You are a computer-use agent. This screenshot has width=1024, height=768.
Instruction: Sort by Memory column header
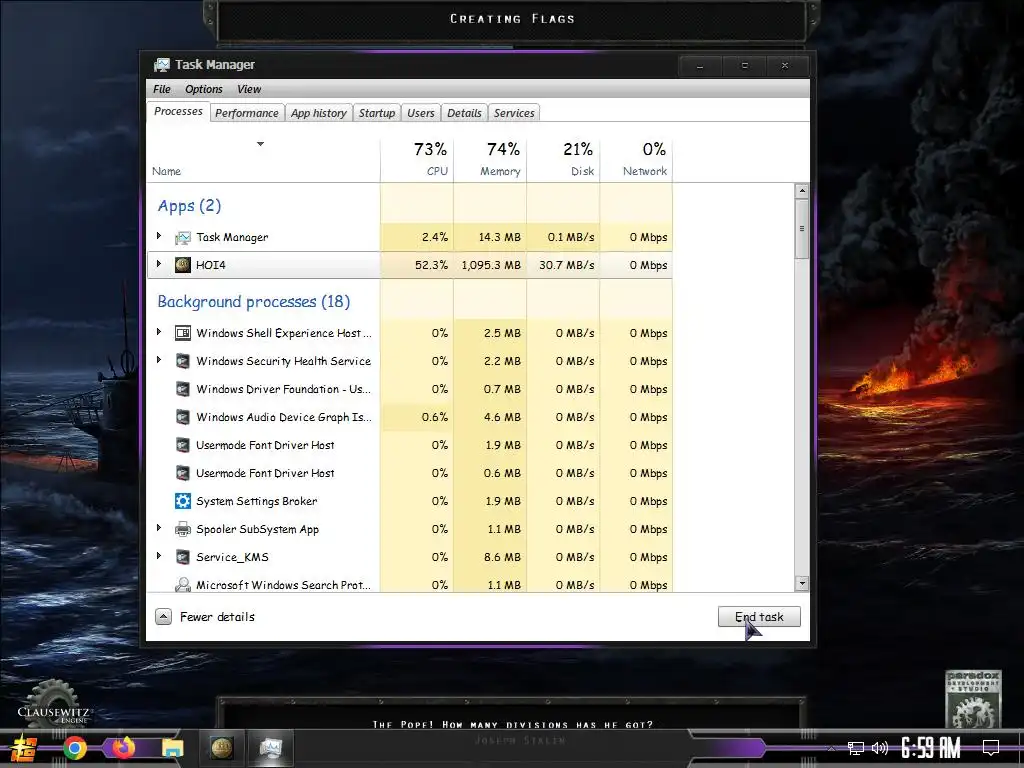pos(490,159)
